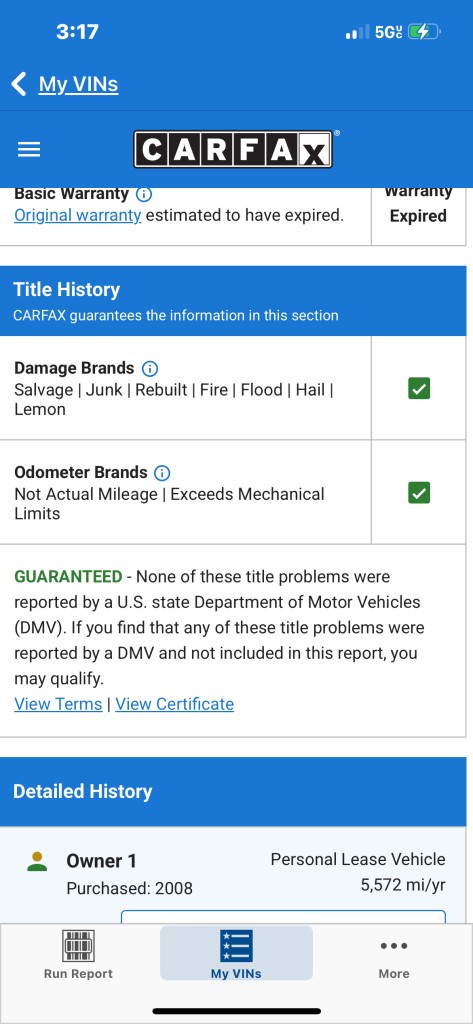473x1024 pixels.
Task: Tap the CARFAX logo
Action: (x=233, y=149)
